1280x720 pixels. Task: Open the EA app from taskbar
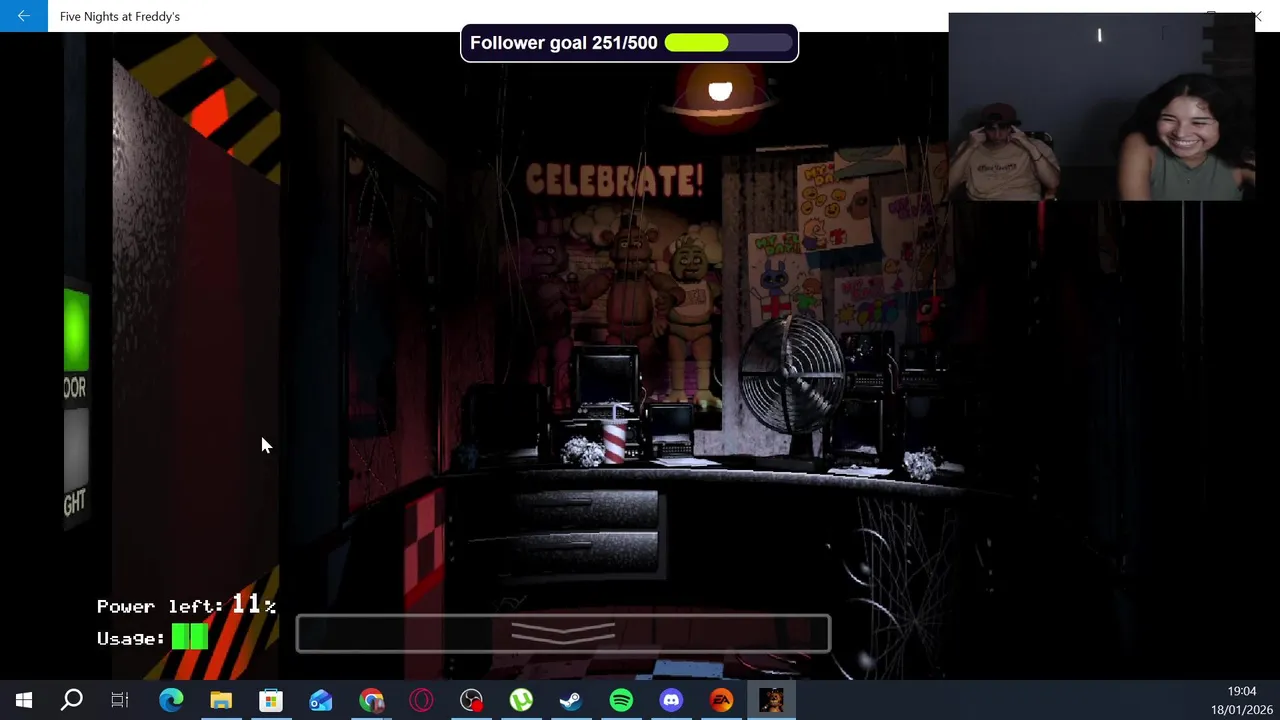[721, 700]
